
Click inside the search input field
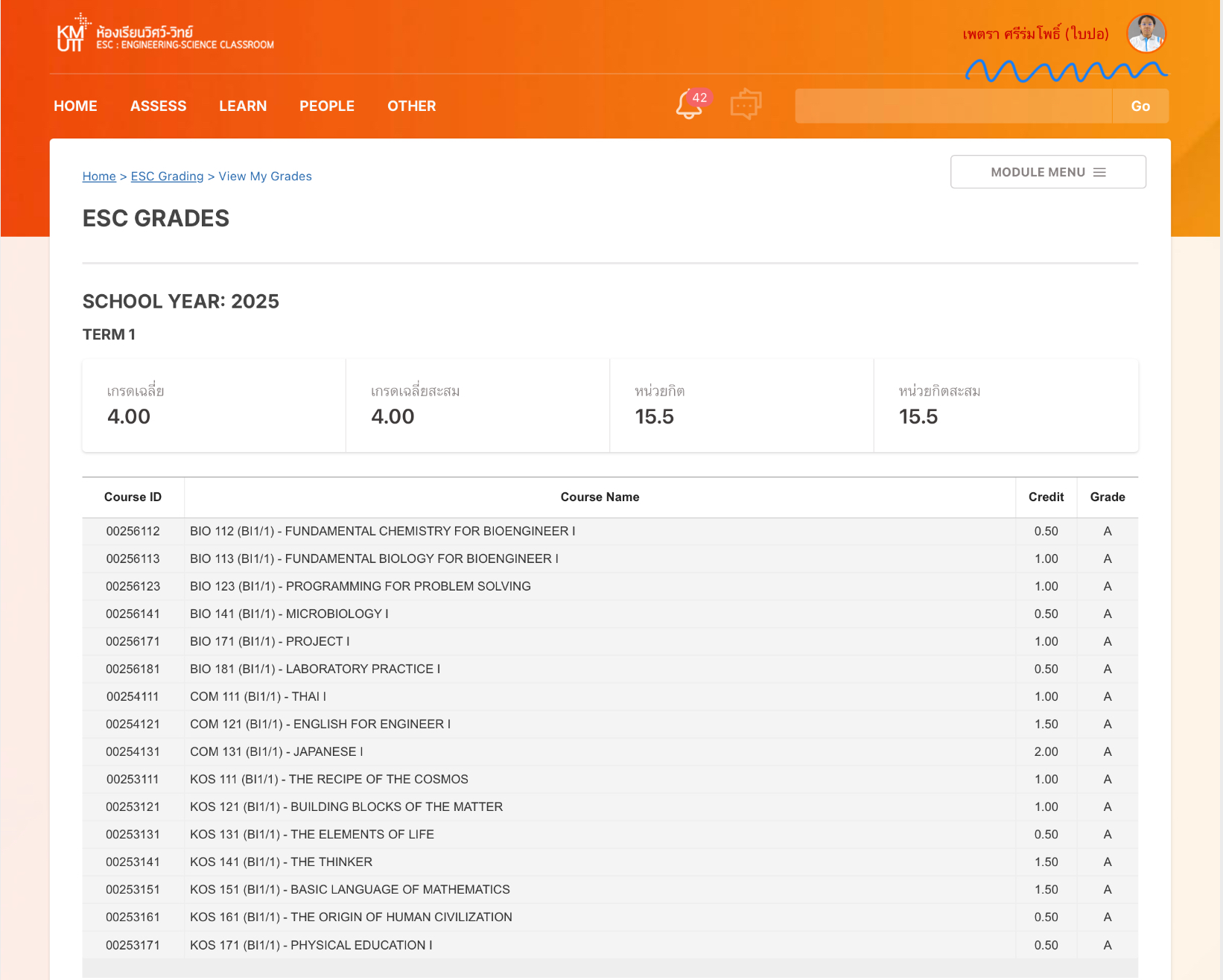pyautogui.click(x=953, y=106)
